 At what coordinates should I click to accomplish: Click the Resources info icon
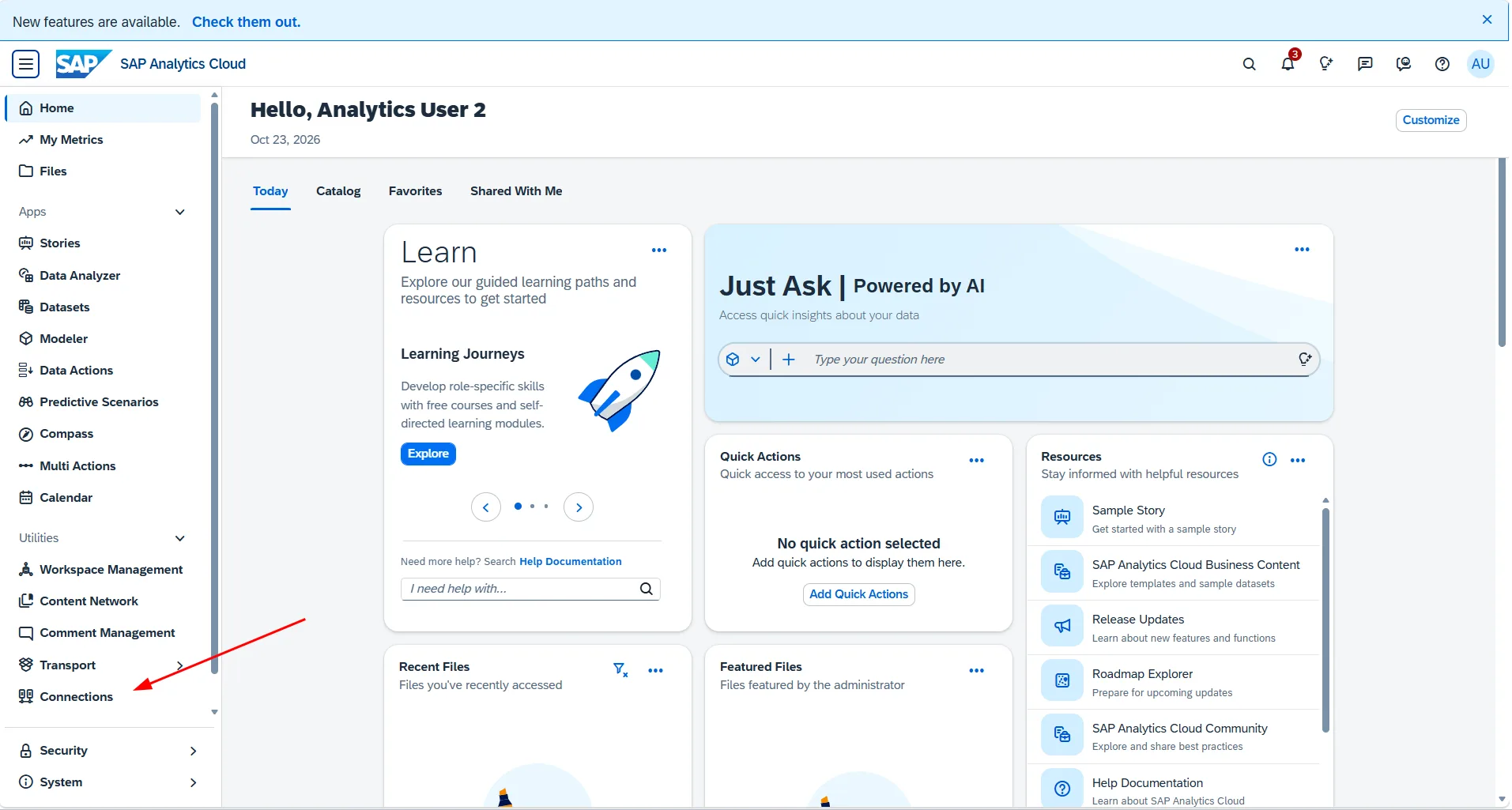[1269, 460]
